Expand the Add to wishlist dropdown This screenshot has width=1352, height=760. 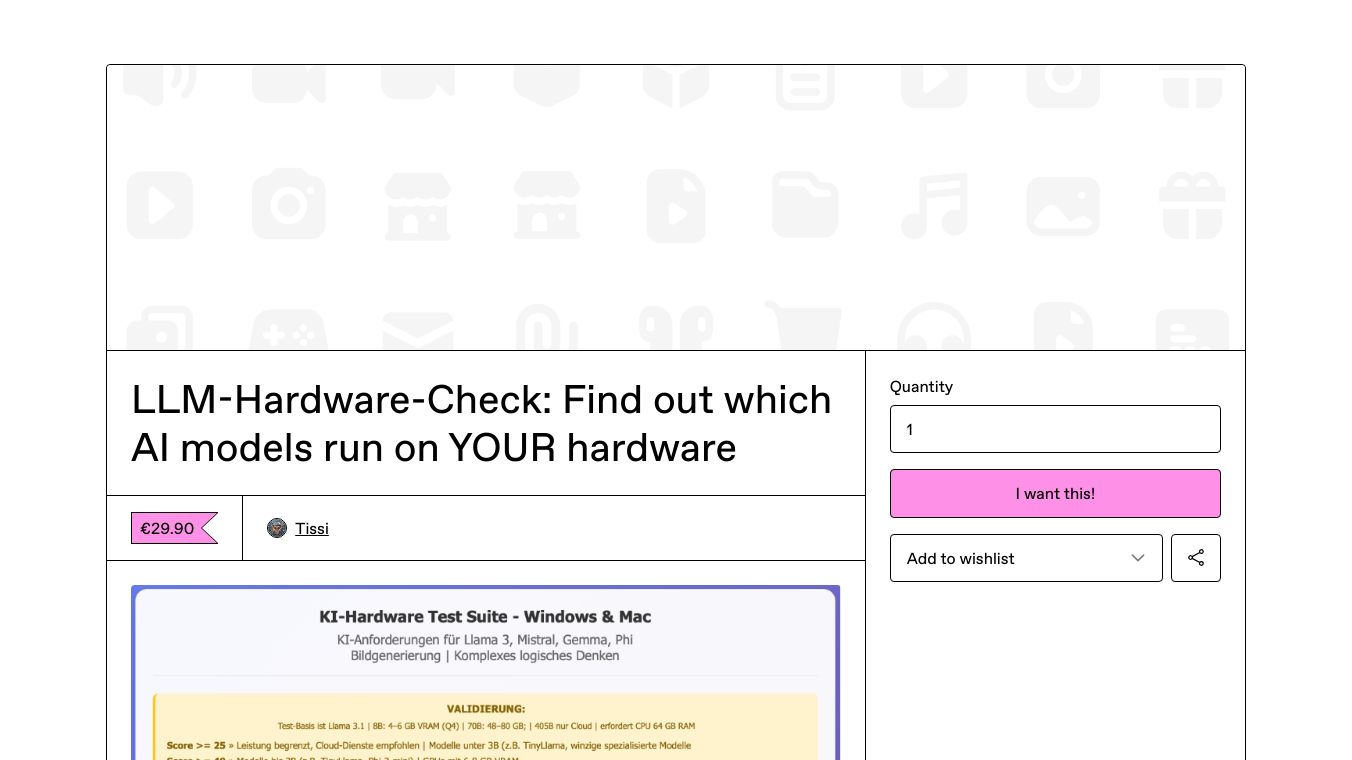tap(1026, 558)
